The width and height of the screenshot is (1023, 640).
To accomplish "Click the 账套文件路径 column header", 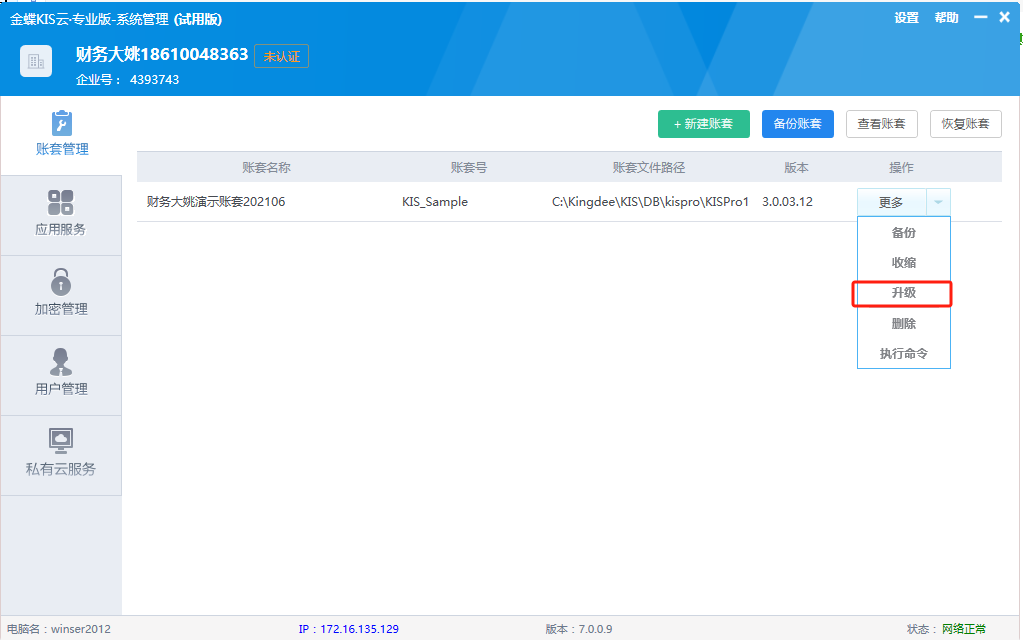I will pos(649,168).
